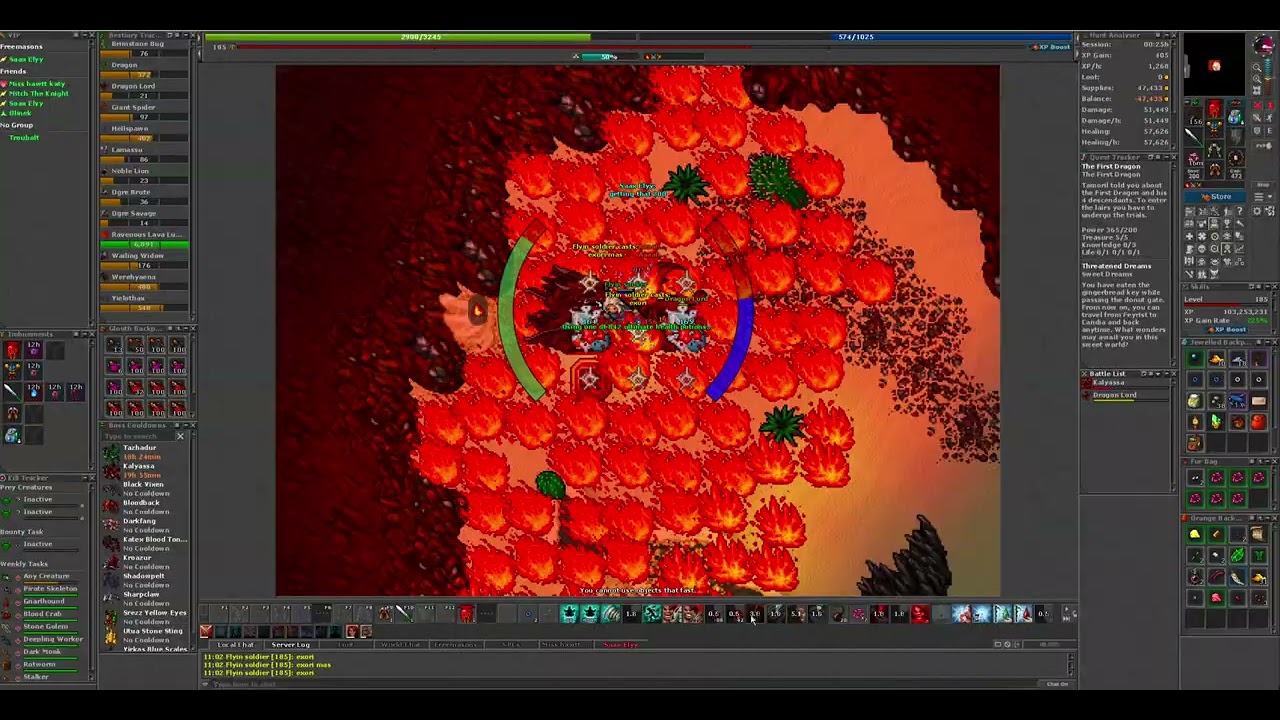Click the backpack equipment slot
This screenshot has width=1280, height=720.
(1235, 119)
